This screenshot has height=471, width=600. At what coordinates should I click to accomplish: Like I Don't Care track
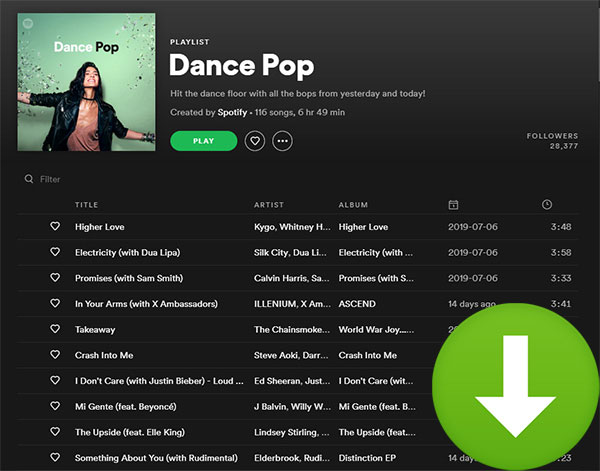[x=55, y=380]
